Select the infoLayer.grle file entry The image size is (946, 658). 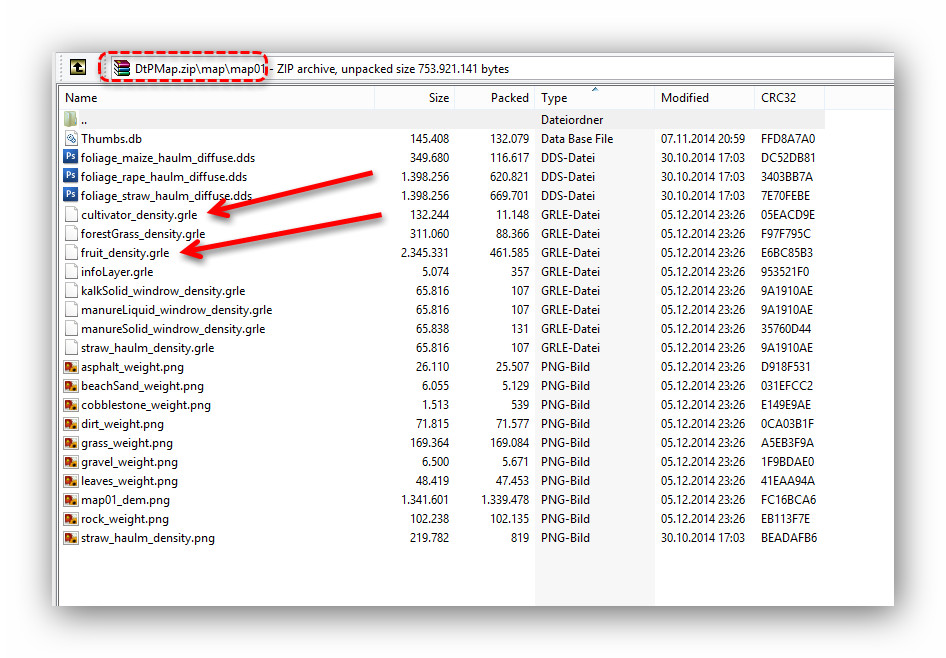pyautogui.click(x=117, y=272)
